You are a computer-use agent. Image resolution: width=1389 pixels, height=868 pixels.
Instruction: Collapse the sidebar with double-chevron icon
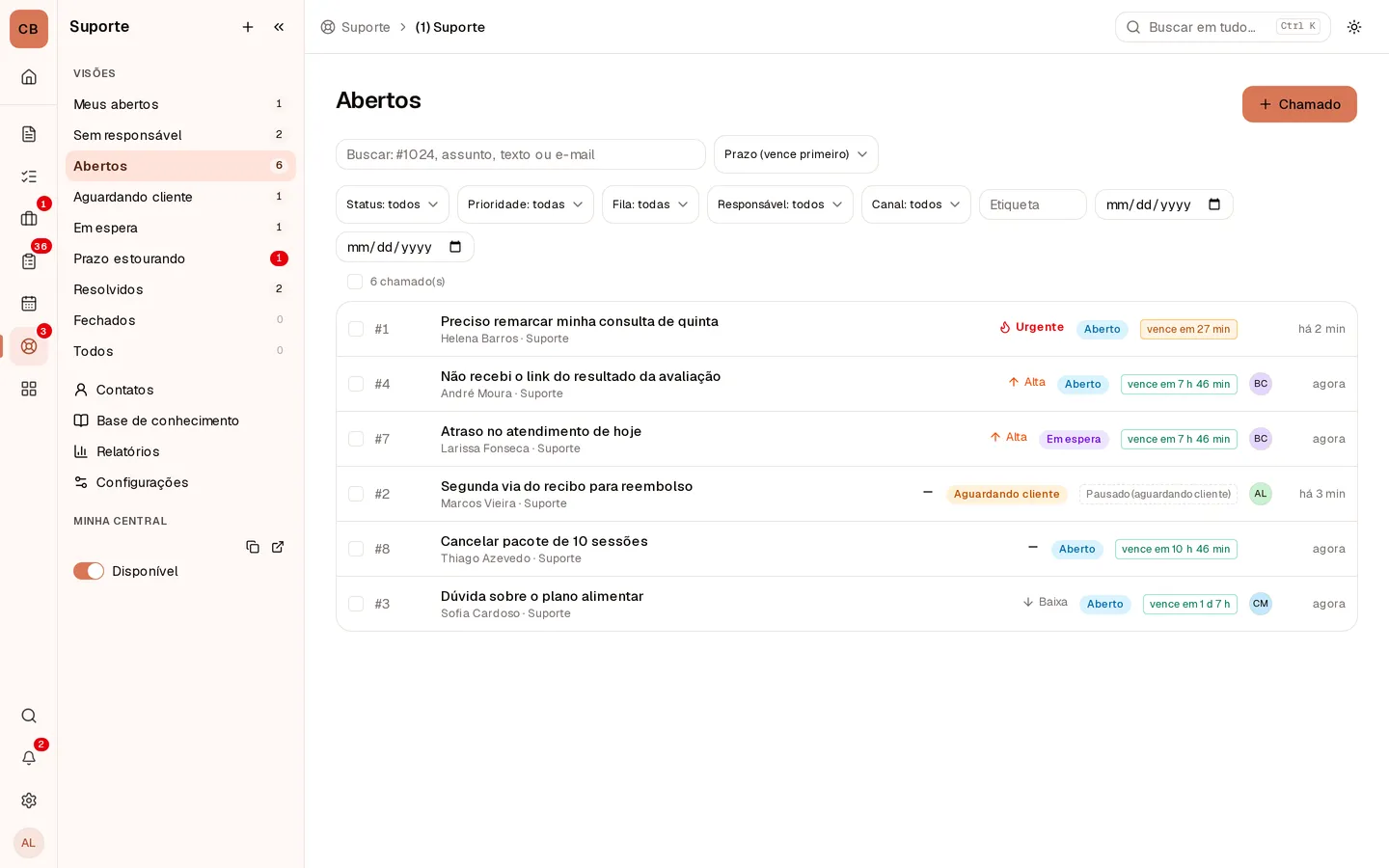click(x=279, y=27)
